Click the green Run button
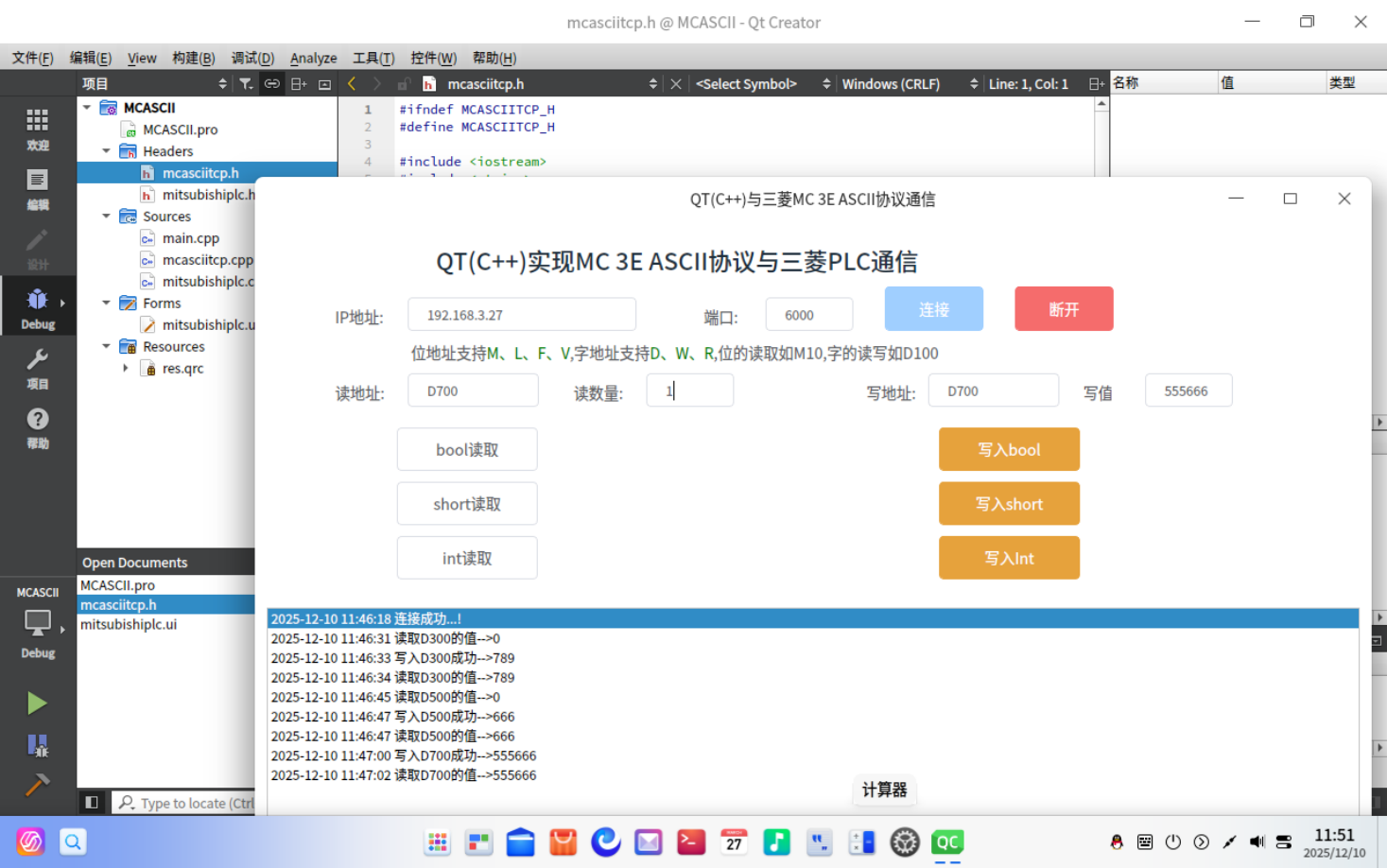 coord(37,703)
